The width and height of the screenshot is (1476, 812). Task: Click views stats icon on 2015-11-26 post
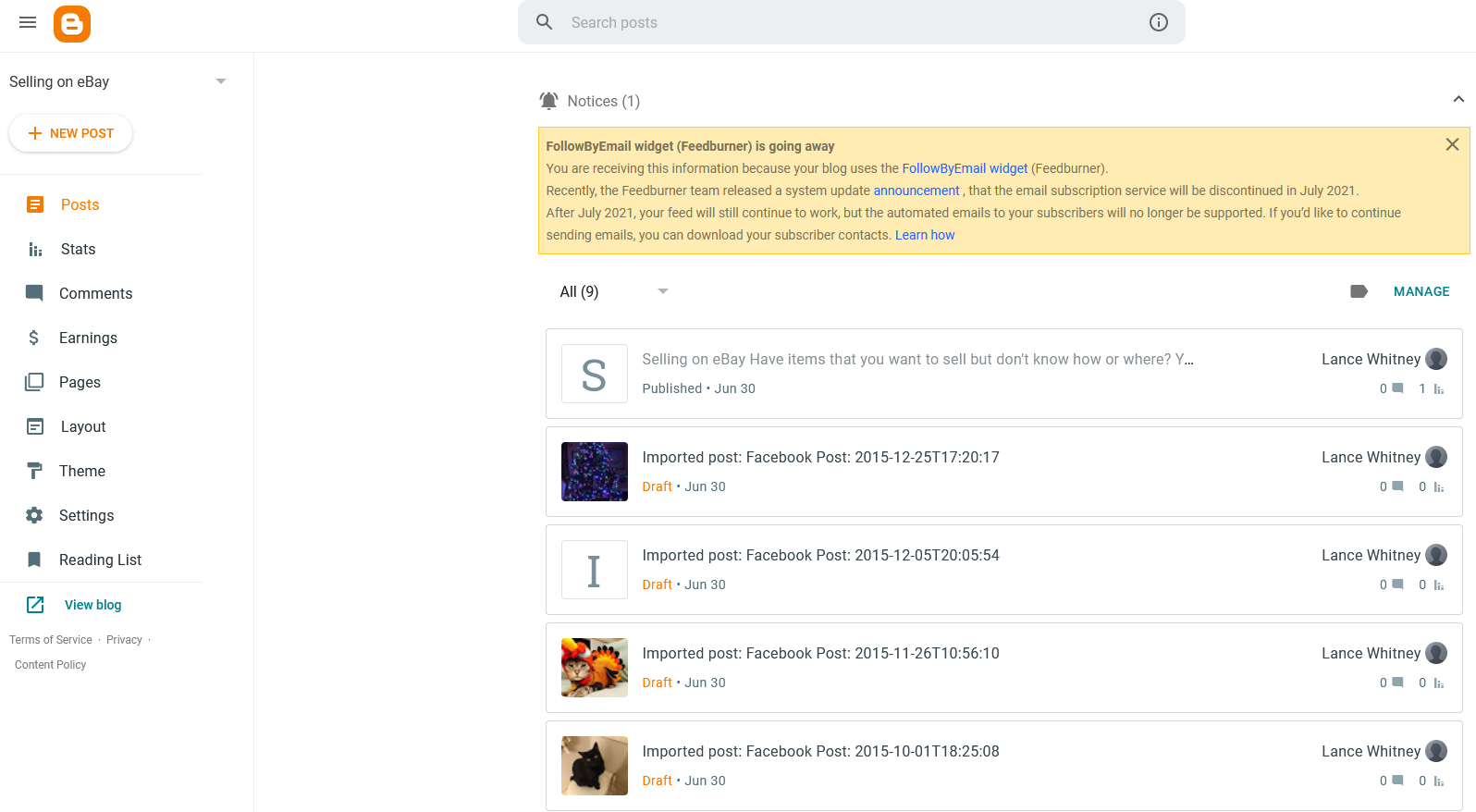(x=1439, y=683)
